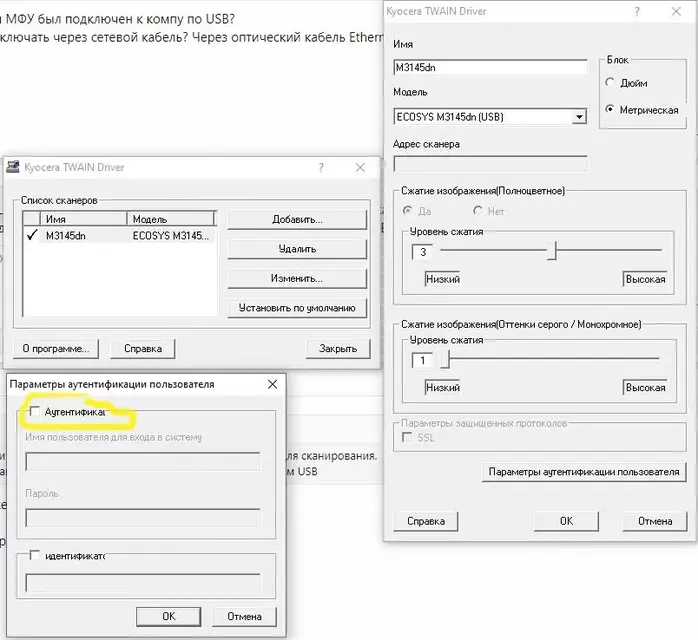Screen dimensions: 698x640
Task: Click Отмена in the scanner settings window
Action: pyautogui.click(x=655, y=521)
